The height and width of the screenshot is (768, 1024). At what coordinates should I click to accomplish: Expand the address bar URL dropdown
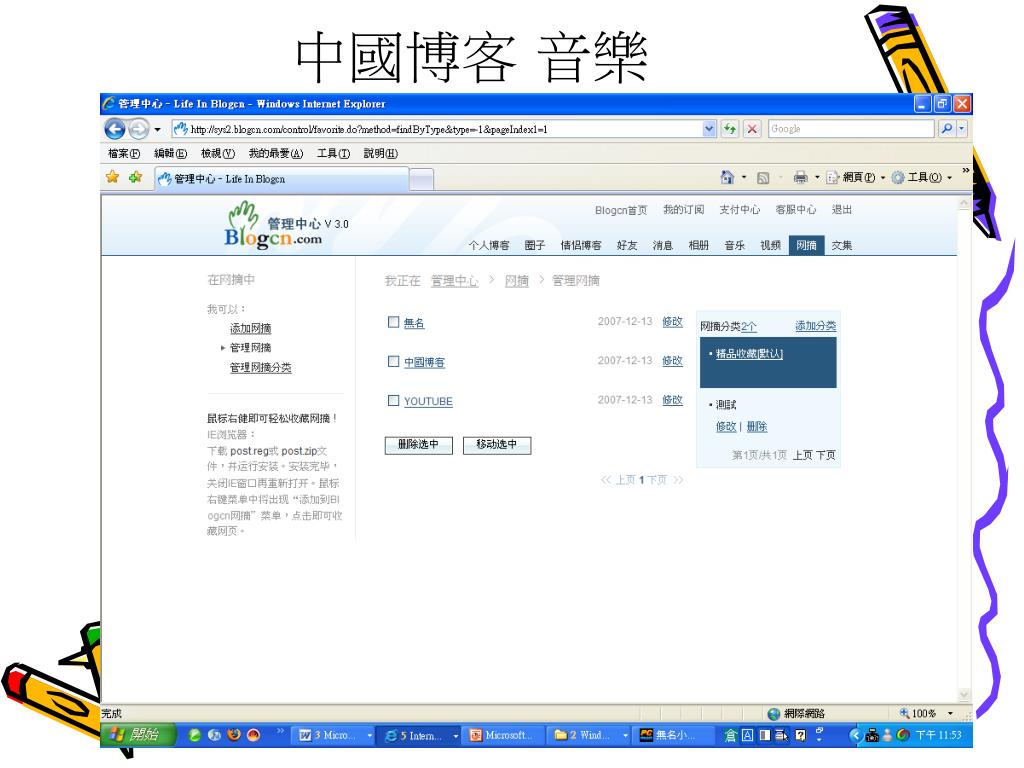coord(709,129)
